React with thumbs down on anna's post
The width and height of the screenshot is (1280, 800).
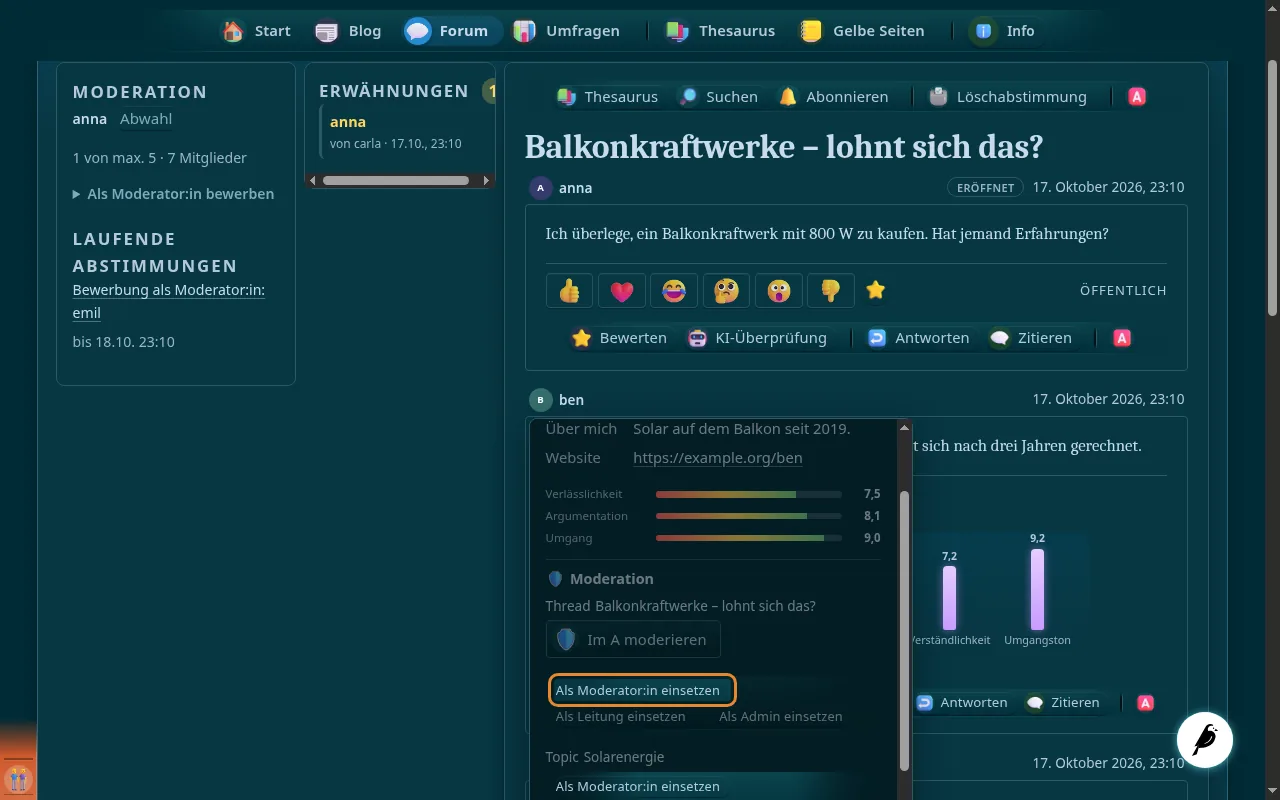[830, 291]
